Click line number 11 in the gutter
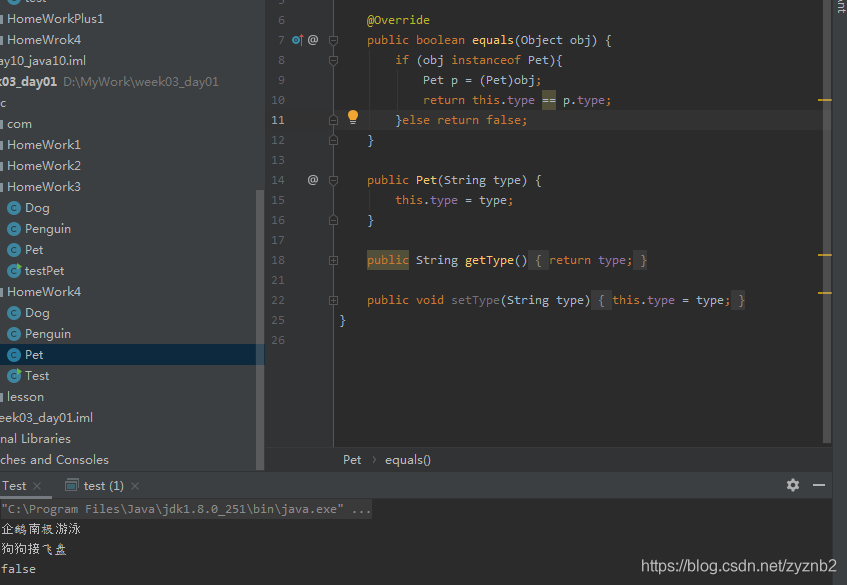Screen dimensions: 847x585 [278, 120]
